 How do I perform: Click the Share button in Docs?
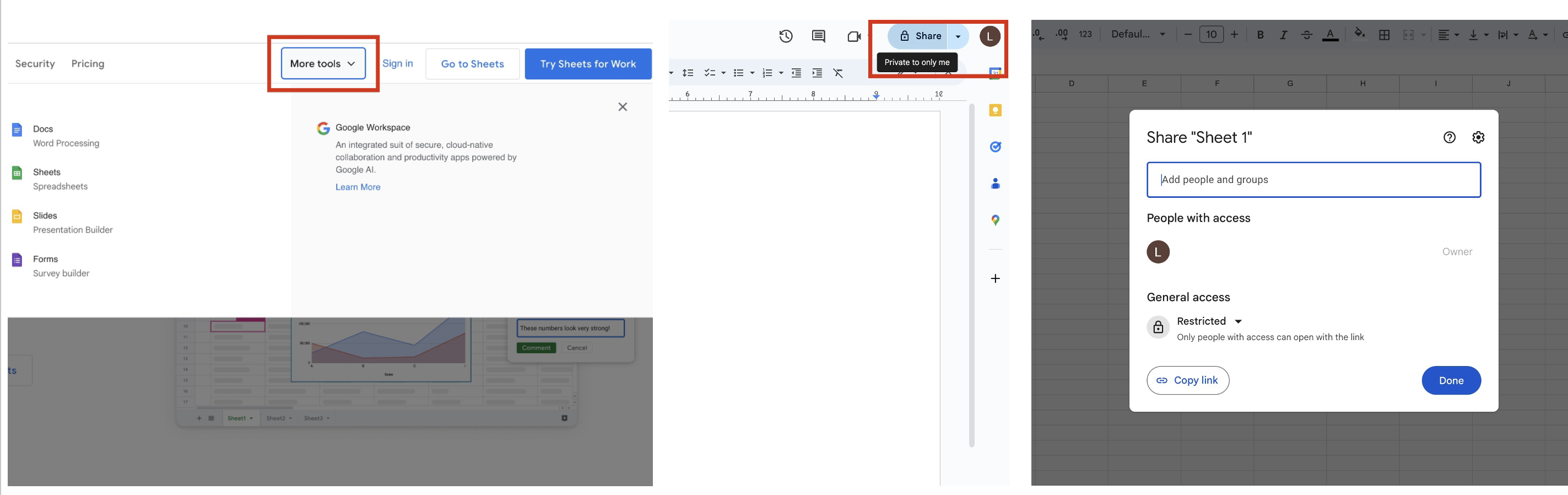coord(918,36)
